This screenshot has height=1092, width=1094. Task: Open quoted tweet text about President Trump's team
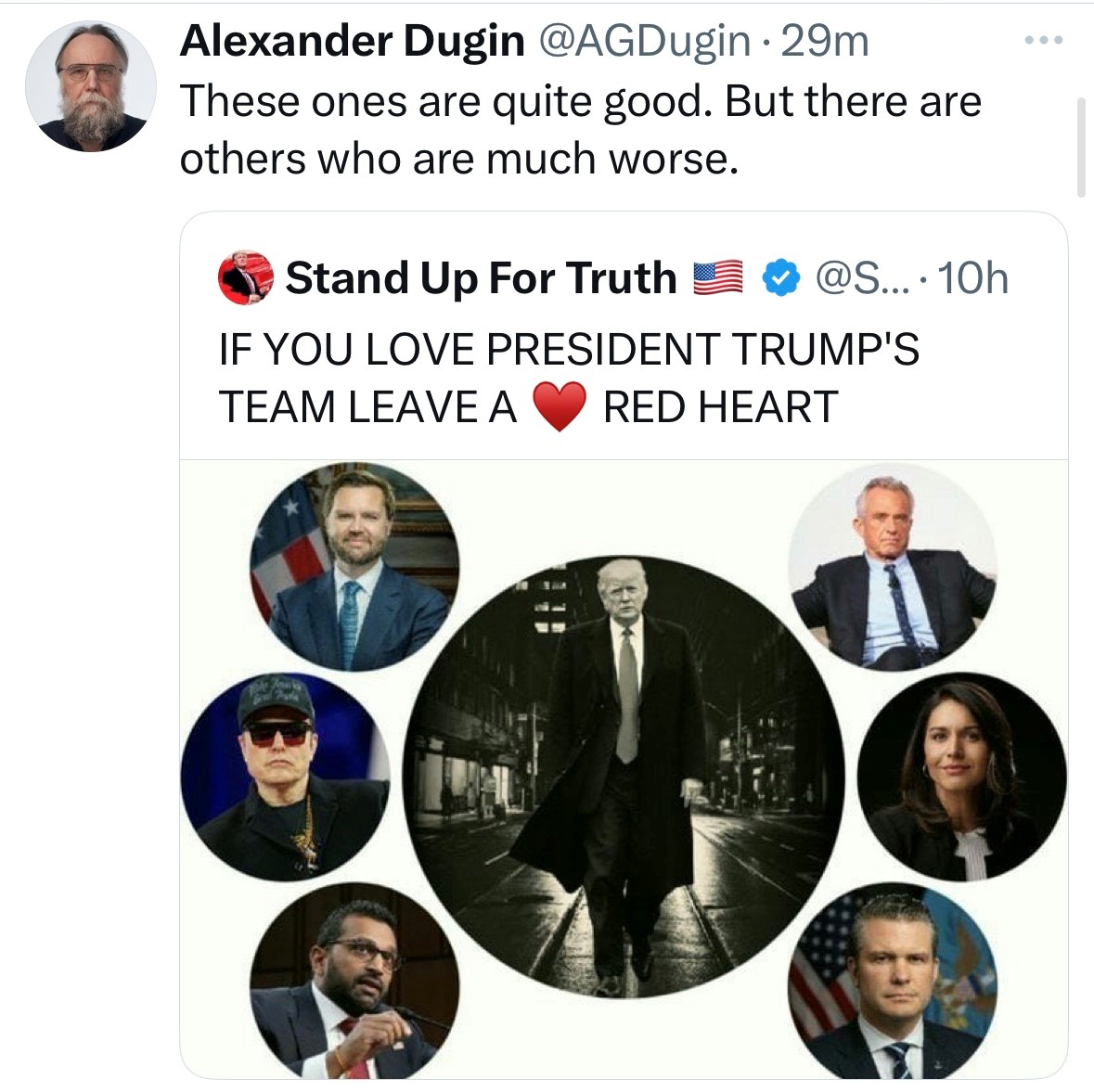[568, 378]
